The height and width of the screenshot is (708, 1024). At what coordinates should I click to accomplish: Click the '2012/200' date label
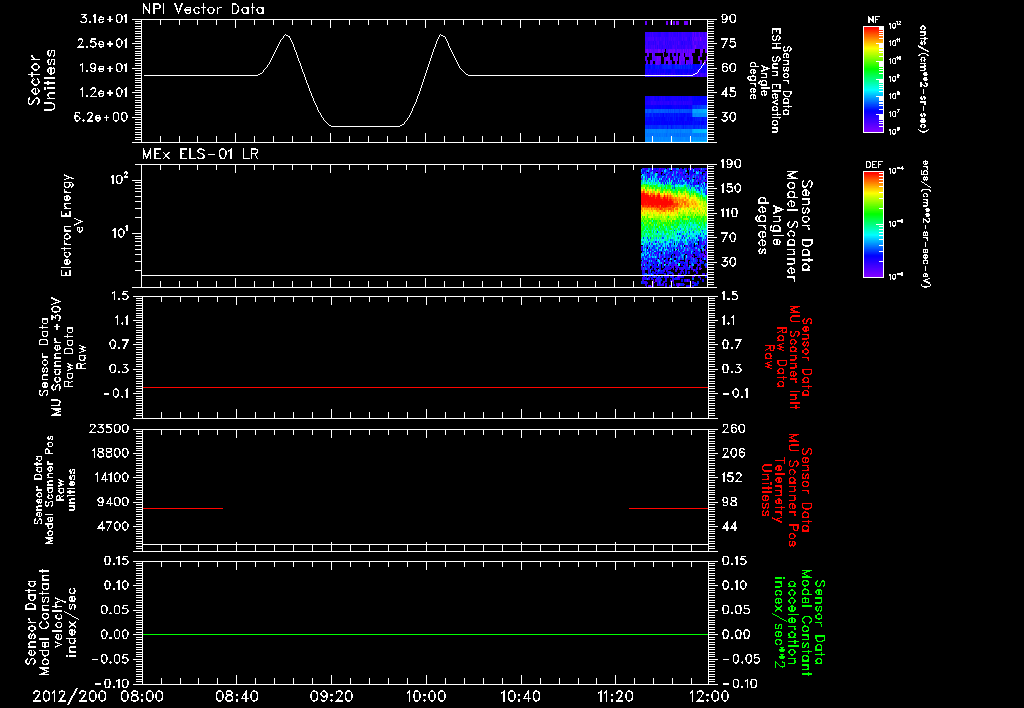pyautogui.click(x=69, y=696)
